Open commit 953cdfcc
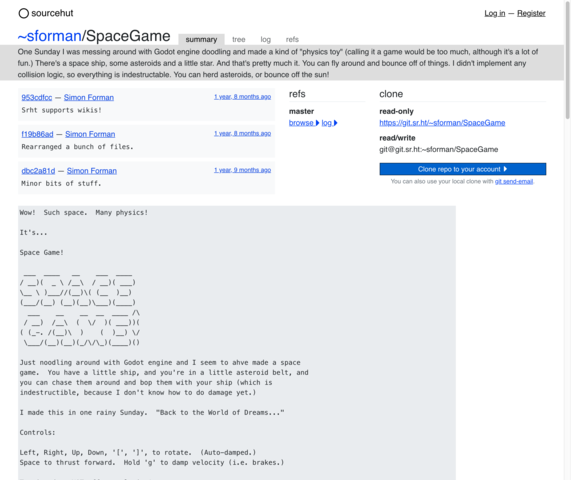The width and height of the screenshot is (571, 480). point(37,98)
